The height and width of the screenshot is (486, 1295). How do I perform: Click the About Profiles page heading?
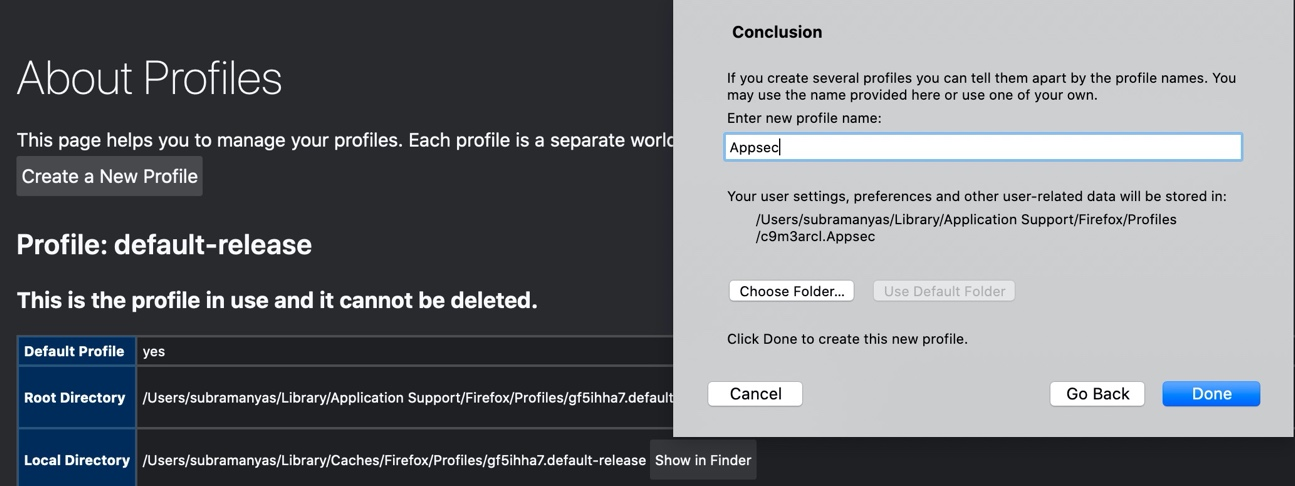149,78
